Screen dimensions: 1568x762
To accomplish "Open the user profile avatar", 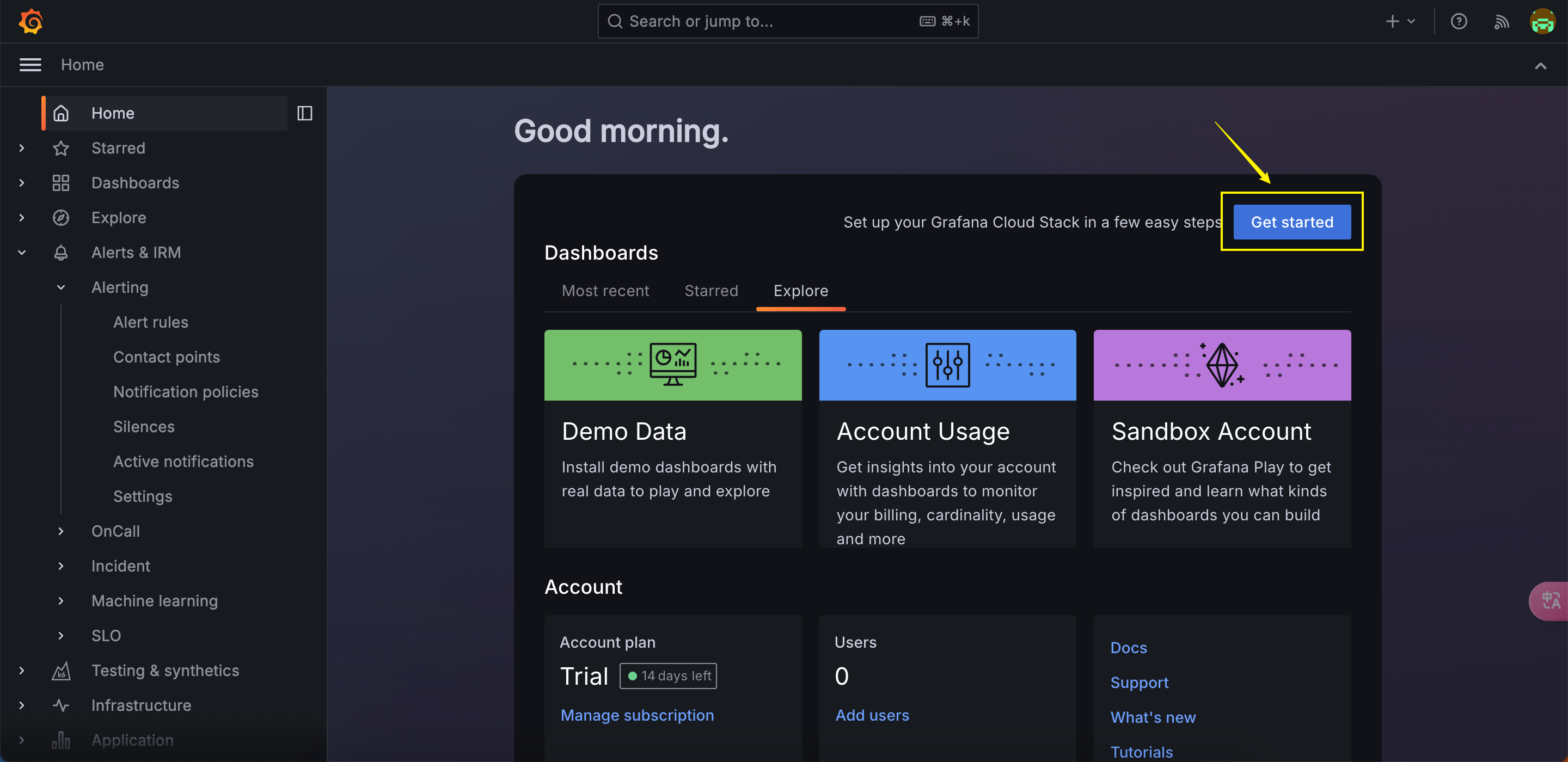I will [1542, 21].
